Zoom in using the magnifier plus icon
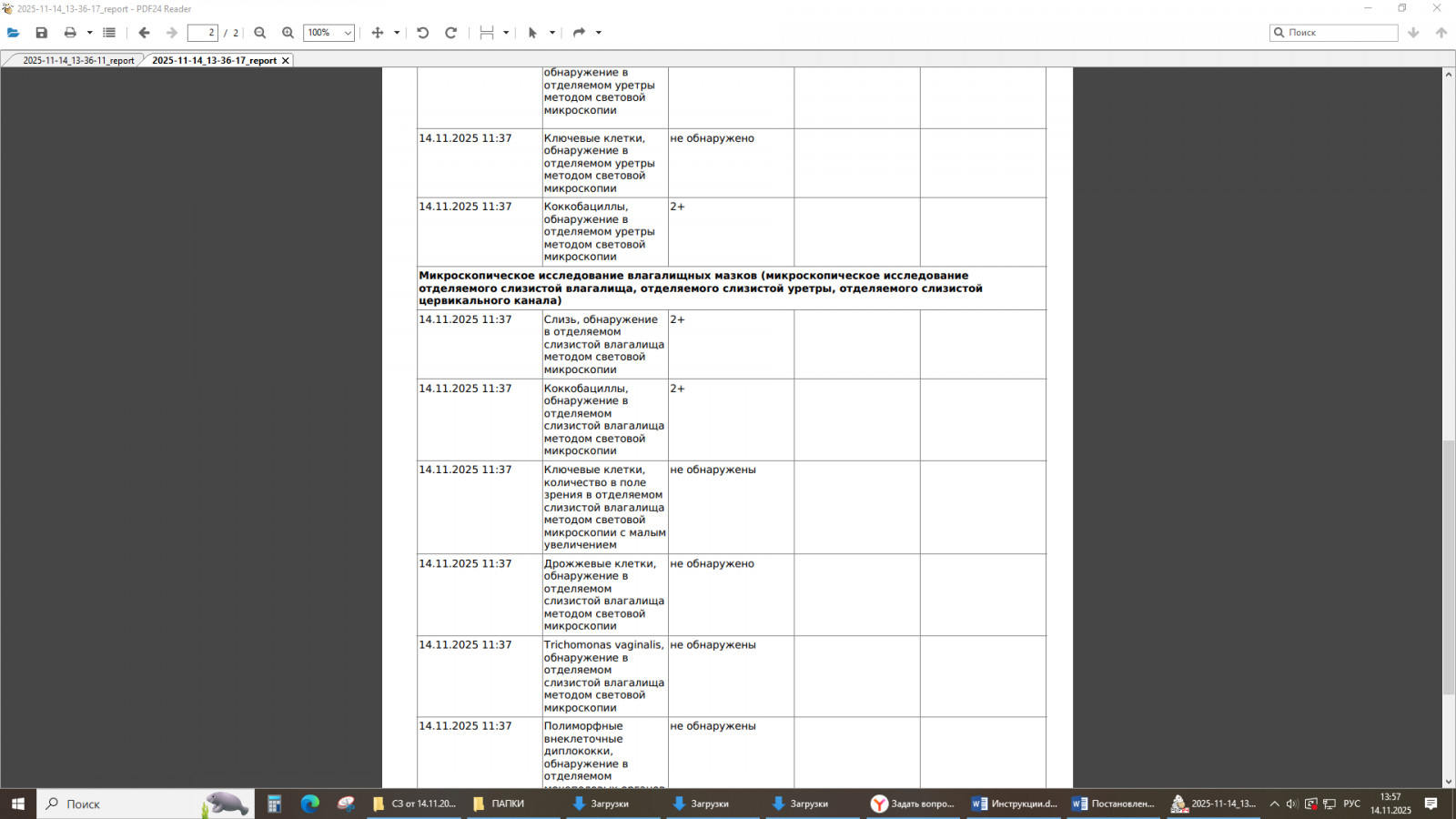The image size is (1456, 819). coord(288,33)
